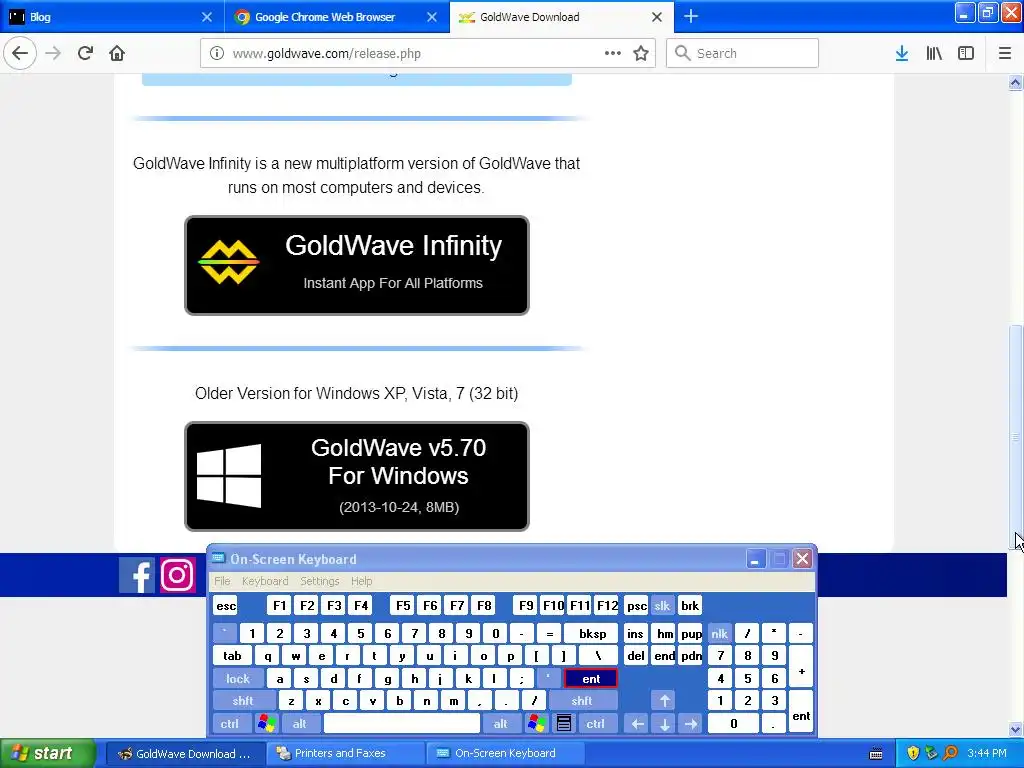Close the Blog tab
Image resolution: width=1024 pixels, height=768 pixels.
click(206, 17)
